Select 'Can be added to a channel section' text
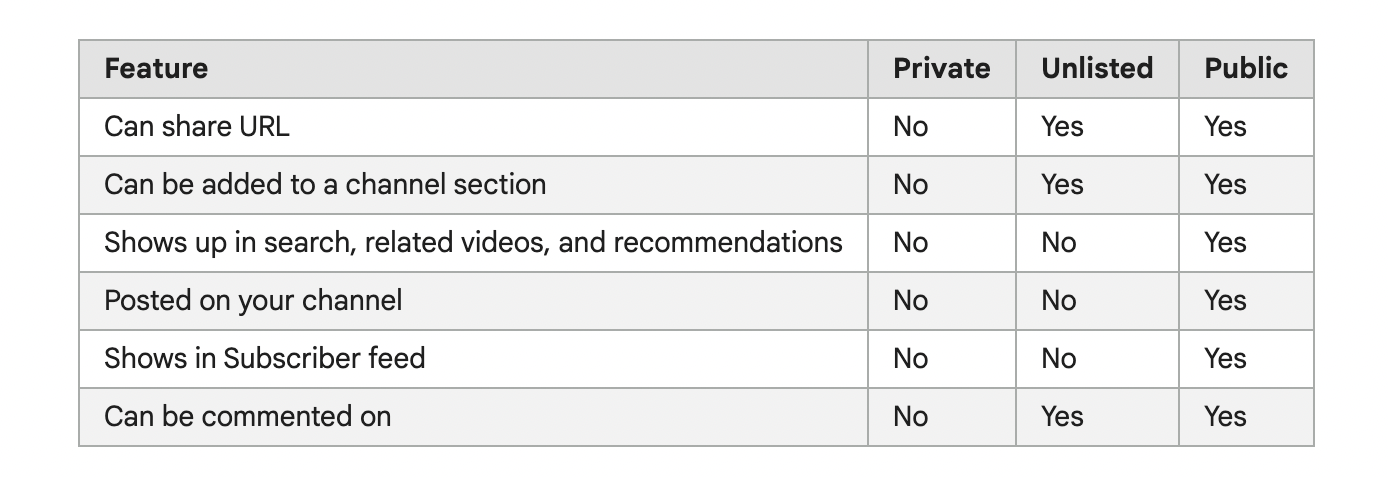 [x=325, y=185]
